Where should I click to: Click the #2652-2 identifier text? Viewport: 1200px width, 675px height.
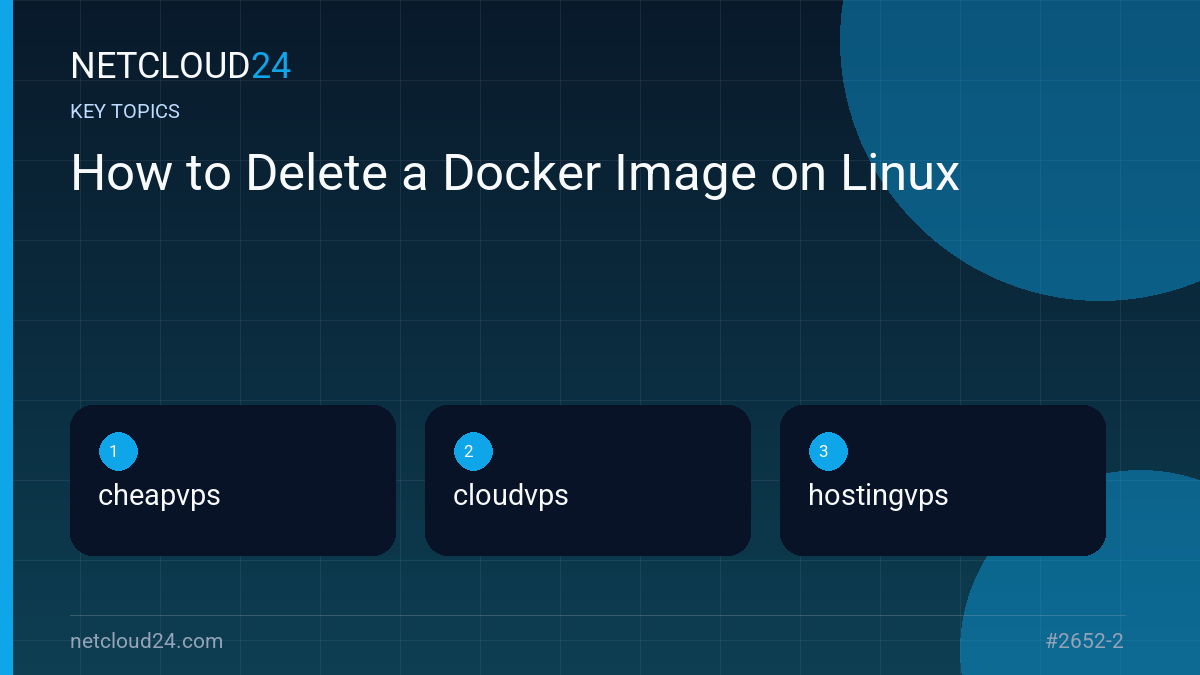click(1084, 641)
